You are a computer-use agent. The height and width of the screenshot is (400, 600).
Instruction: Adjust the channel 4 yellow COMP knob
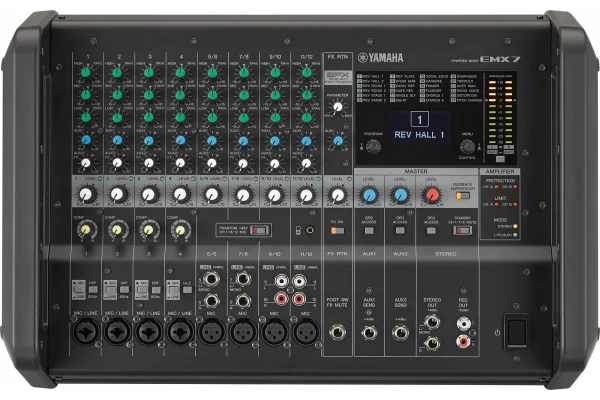(180, 230)
